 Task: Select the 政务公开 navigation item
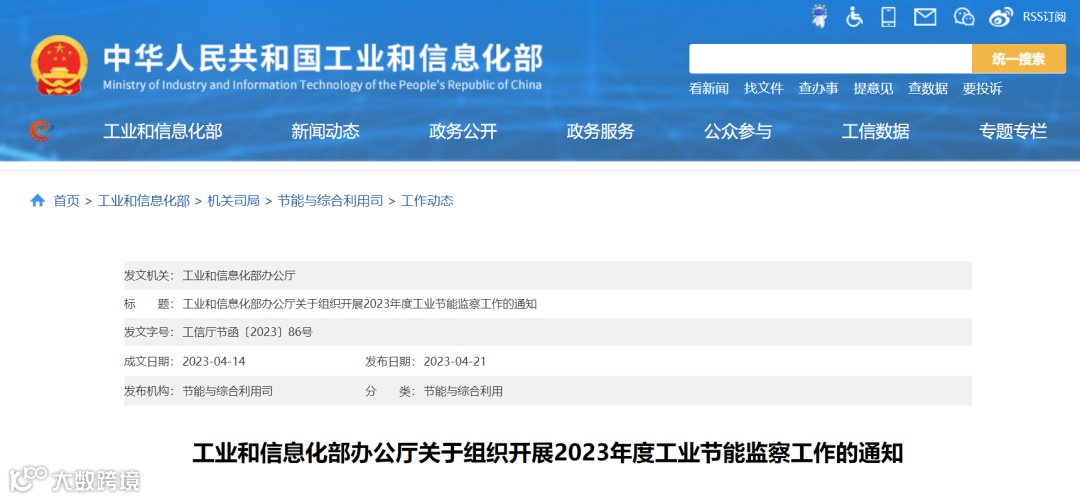(x=463, y=131)
